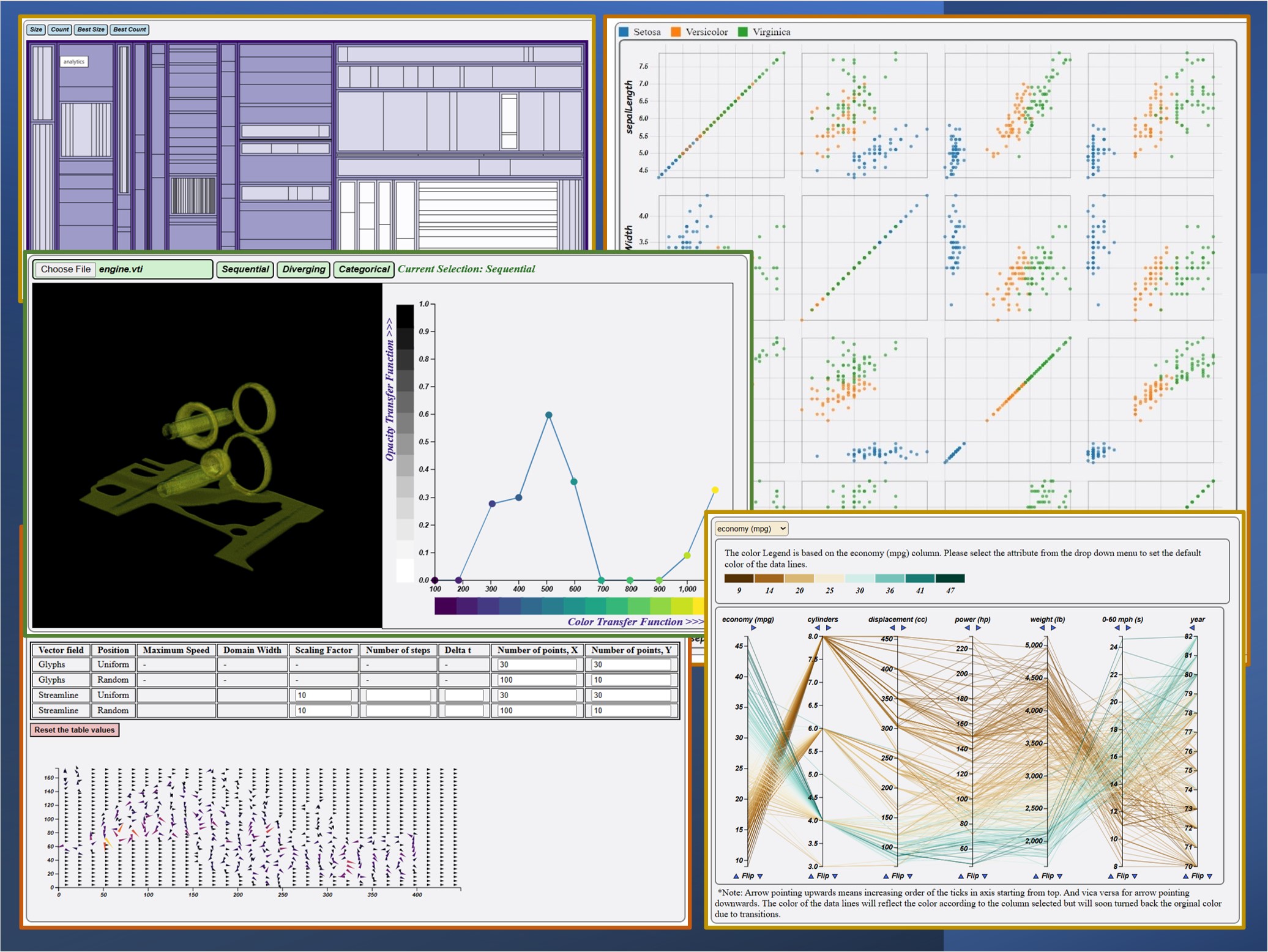Open the economy (mpg) attribute dropdown

pos(751,529)
